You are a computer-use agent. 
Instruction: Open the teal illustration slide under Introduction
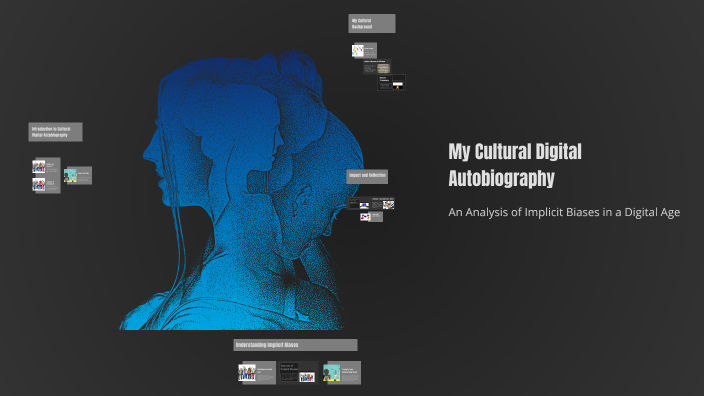pyautogui.click(x=78, y=175)
